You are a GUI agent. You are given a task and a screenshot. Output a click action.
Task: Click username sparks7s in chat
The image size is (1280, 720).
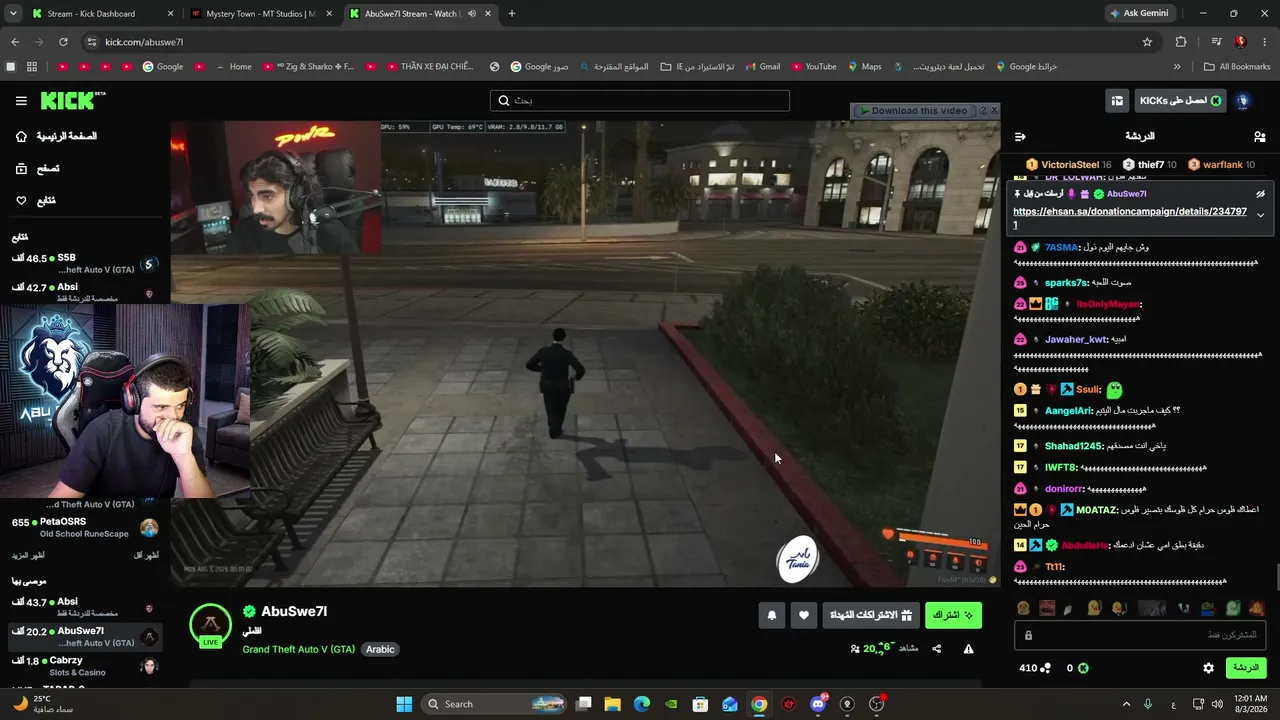click(1066, 283)
